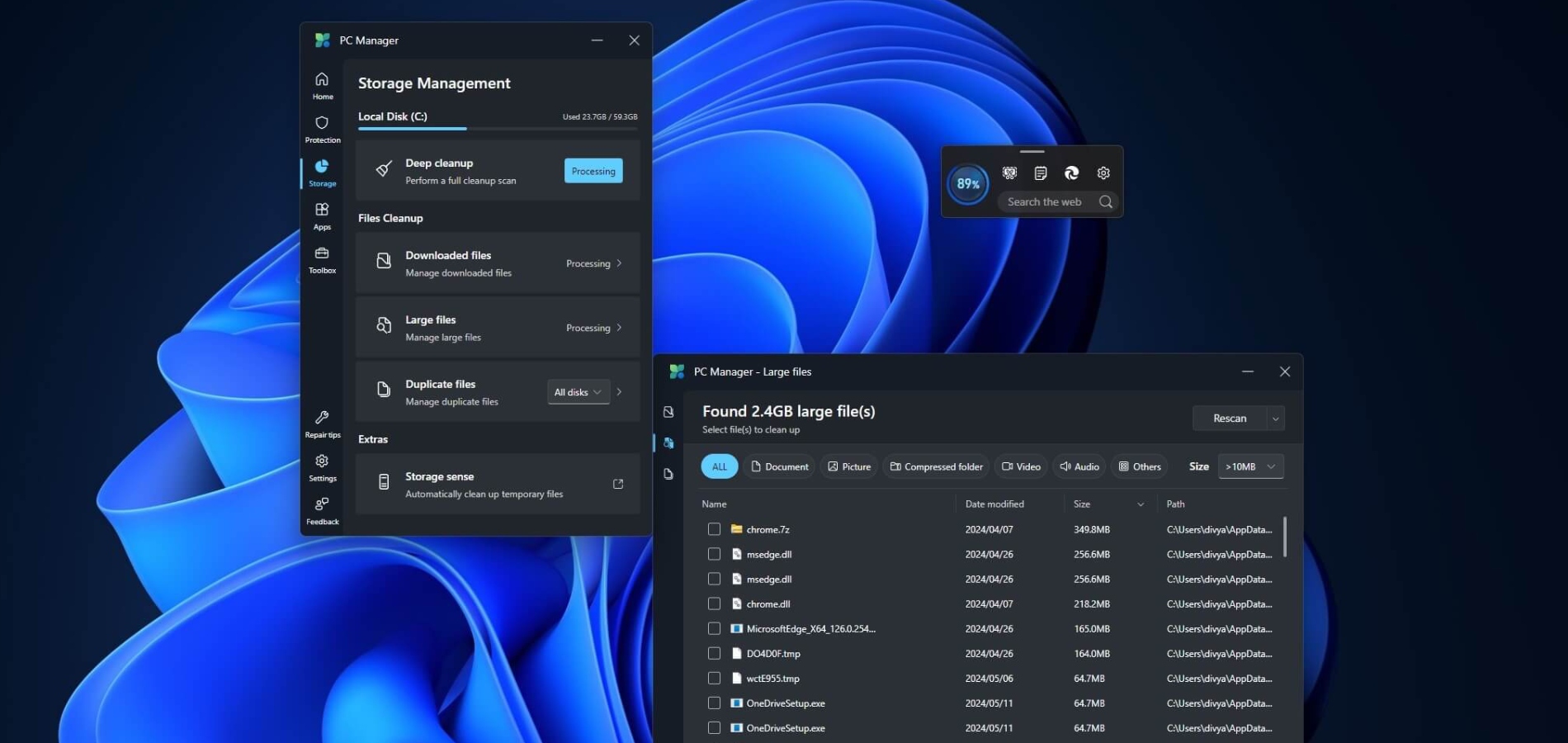Filter by Compressed folder type
Screen dimensions: 1568x743
(x=936, y=466)
